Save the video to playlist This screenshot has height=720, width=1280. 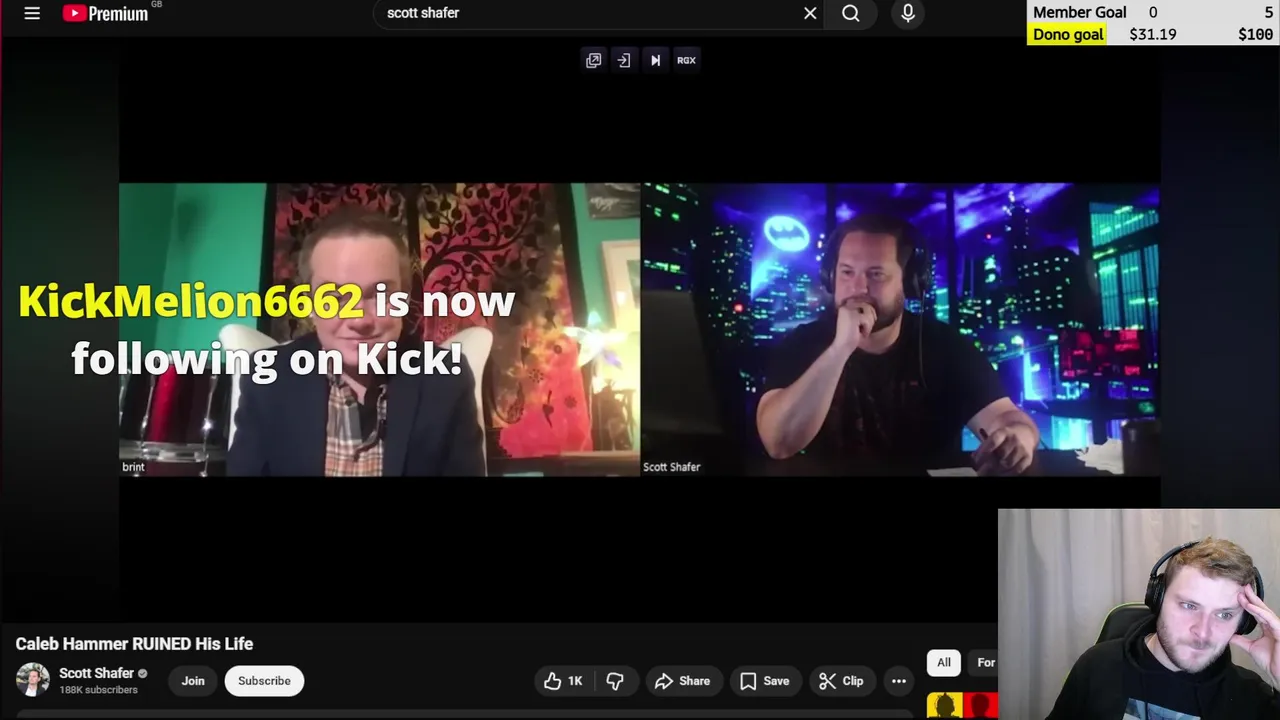tap(765, 681)
